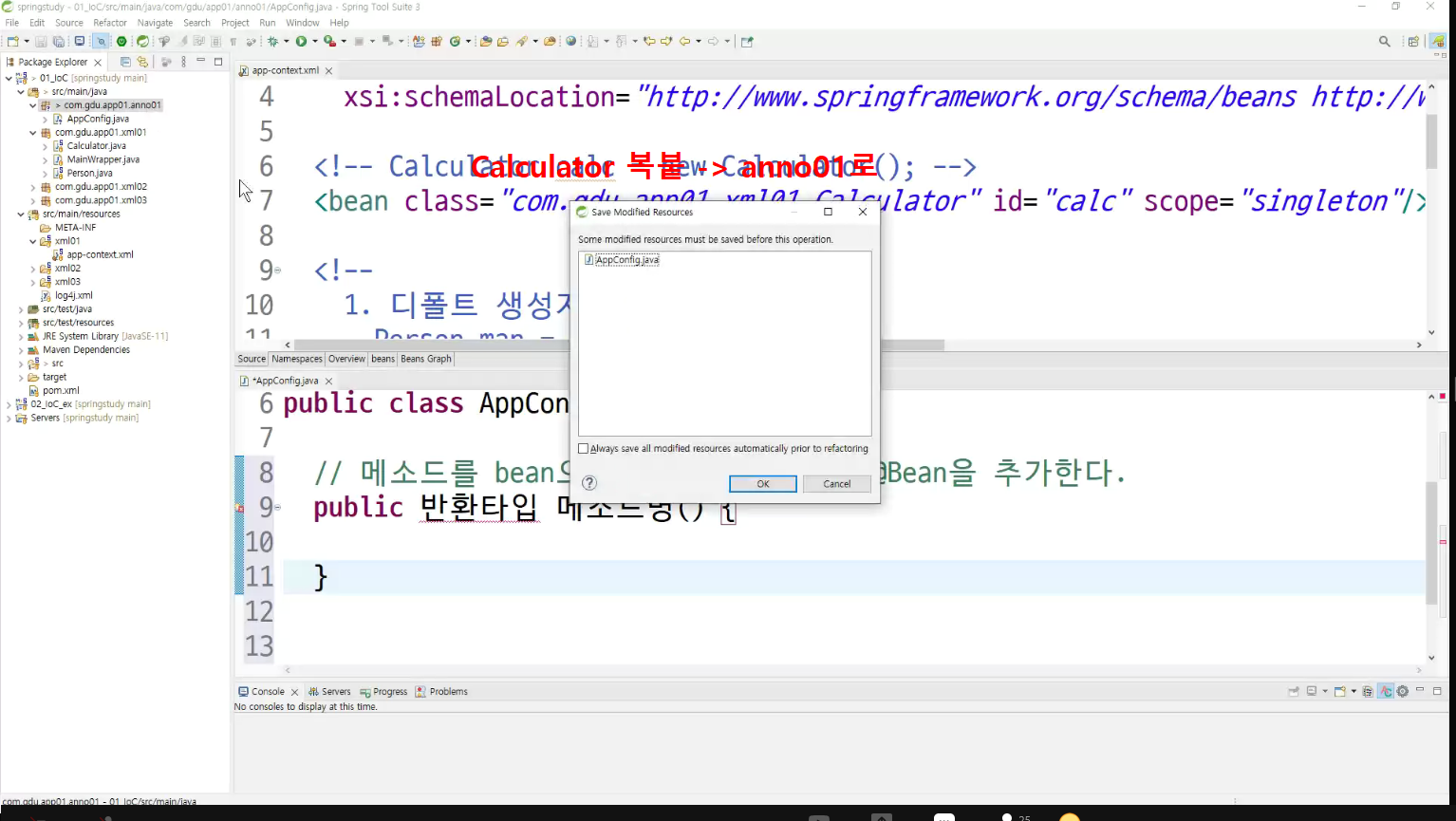Image resolution: width=1456 pixels, height=821 pixels.
Task: Expand com.gdu.app01.xml02 package
Action: [x=33, y=187]
